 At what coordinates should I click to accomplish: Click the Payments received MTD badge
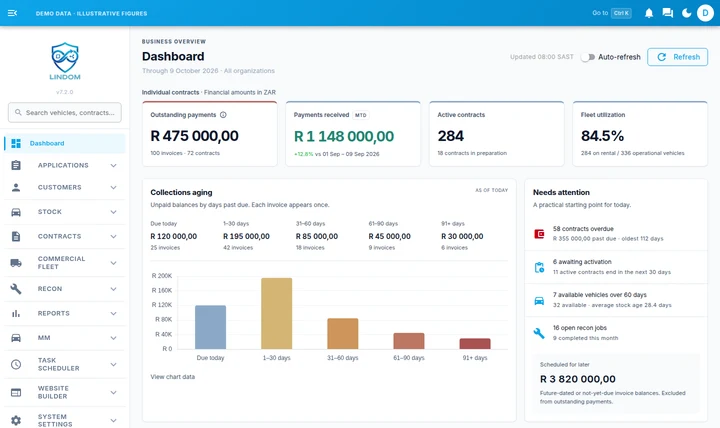(x=360, y=115)
